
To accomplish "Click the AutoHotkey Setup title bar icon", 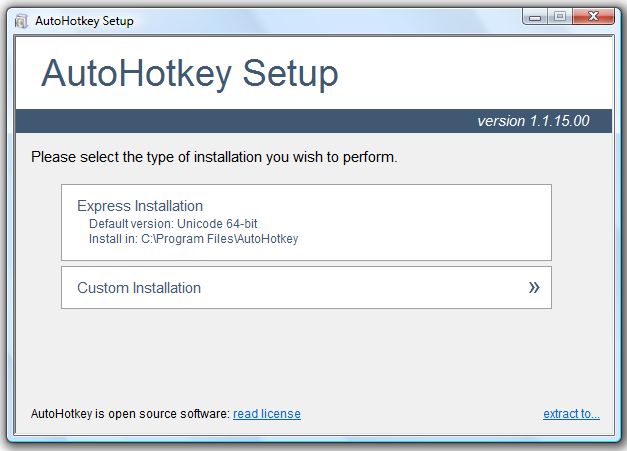I will click(x=21, y=21).
